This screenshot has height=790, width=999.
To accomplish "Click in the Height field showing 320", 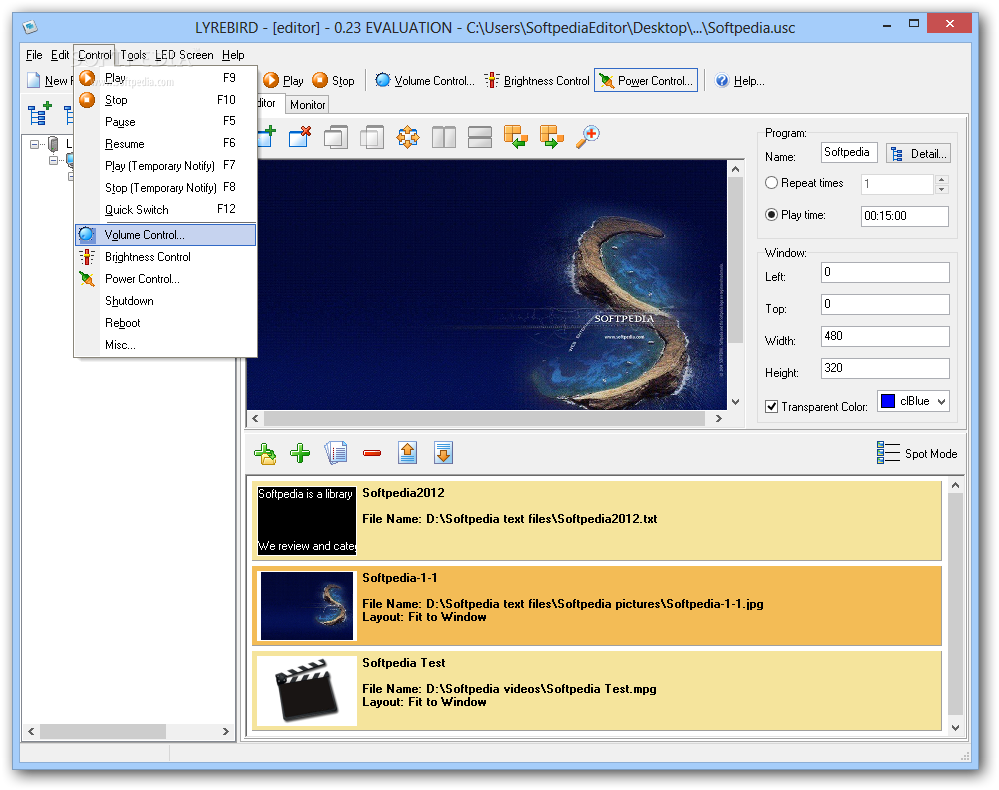I will [885, 368].
